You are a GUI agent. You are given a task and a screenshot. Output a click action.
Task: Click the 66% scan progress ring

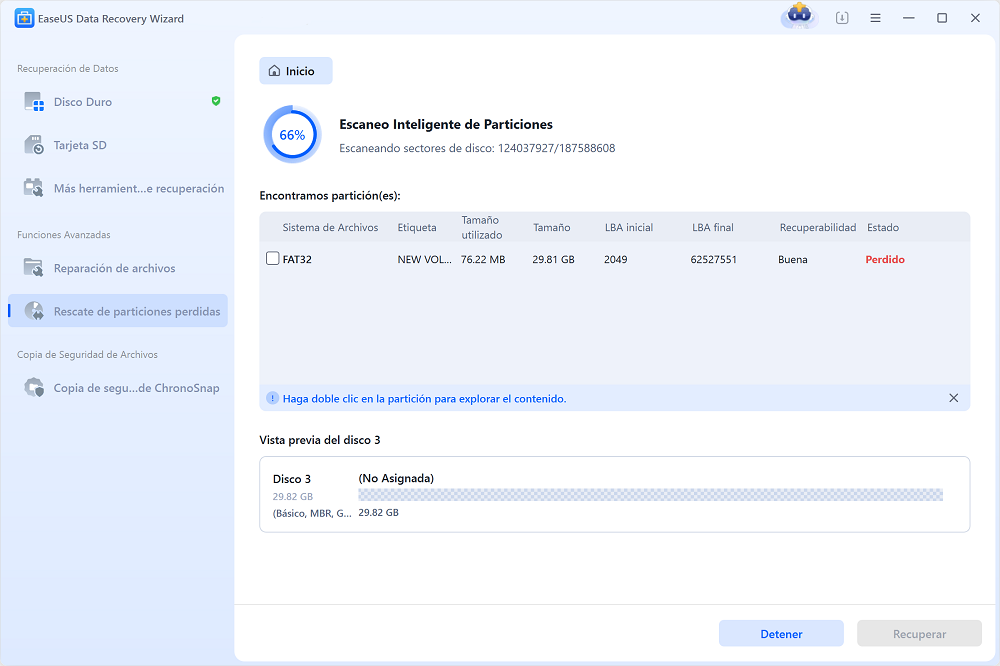coord(292,135)
